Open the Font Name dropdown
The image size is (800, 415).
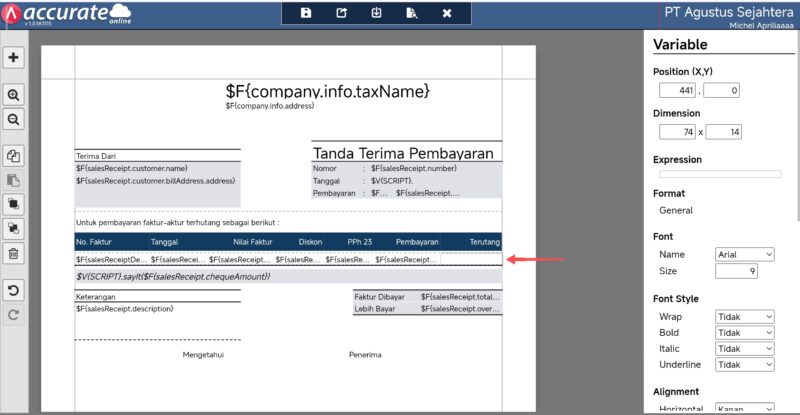(745, 255)
